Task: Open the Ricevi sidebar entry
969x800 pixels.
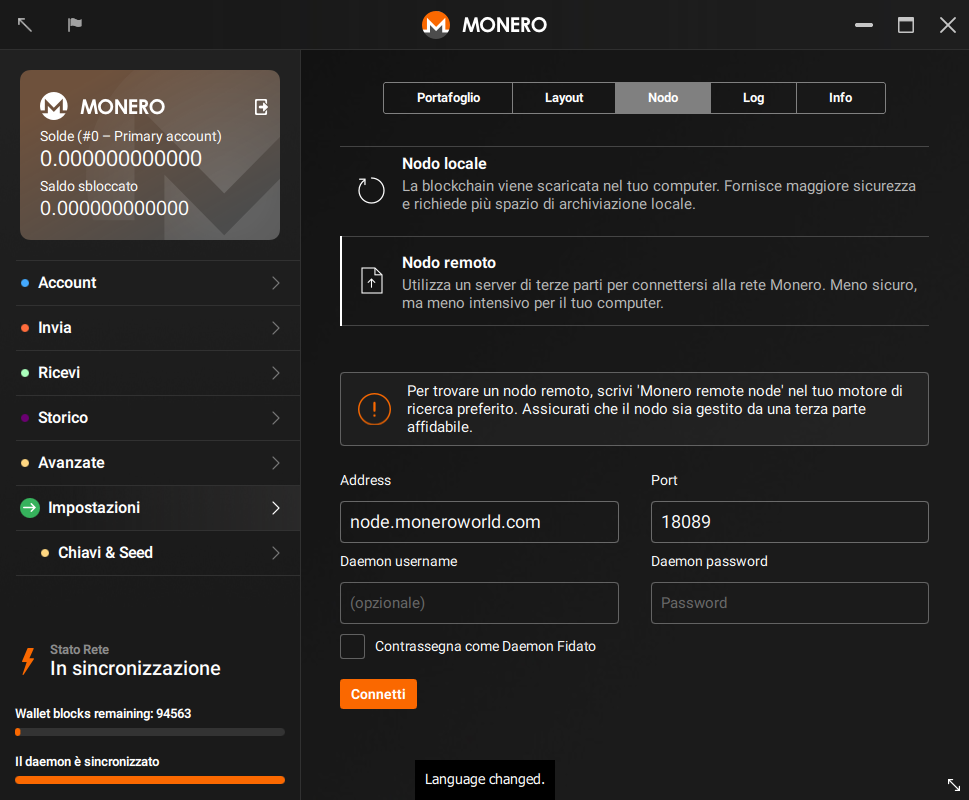Action: click(158, 373)
